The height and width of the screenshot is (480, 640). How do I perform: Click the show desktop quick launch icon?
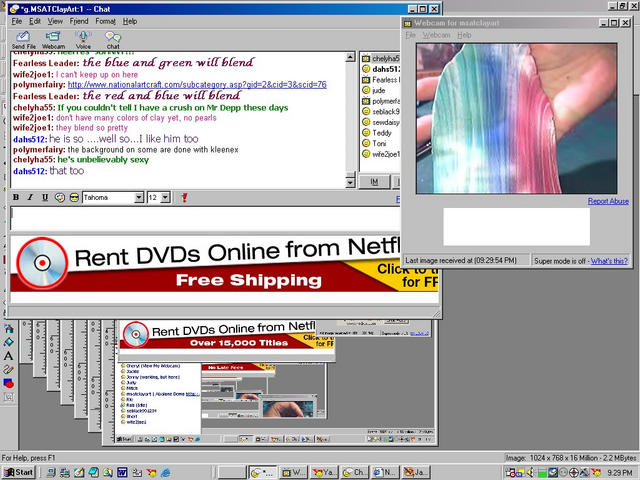[x=79, y=472]
